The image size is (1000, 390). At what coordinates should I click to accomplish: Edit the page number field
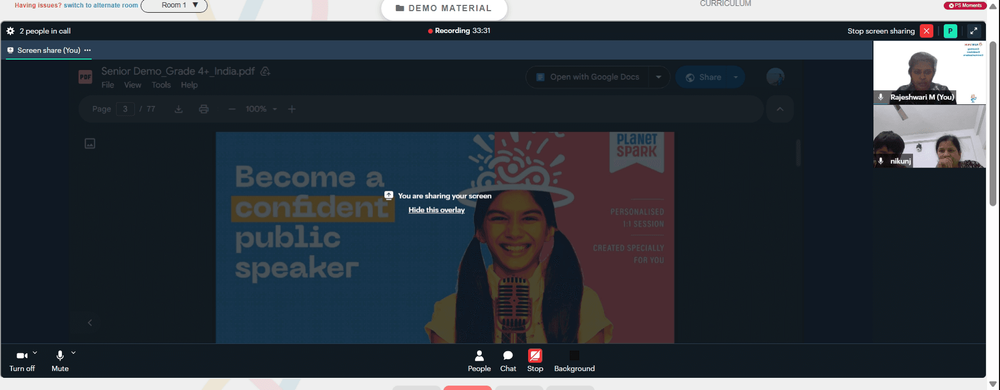125,109
